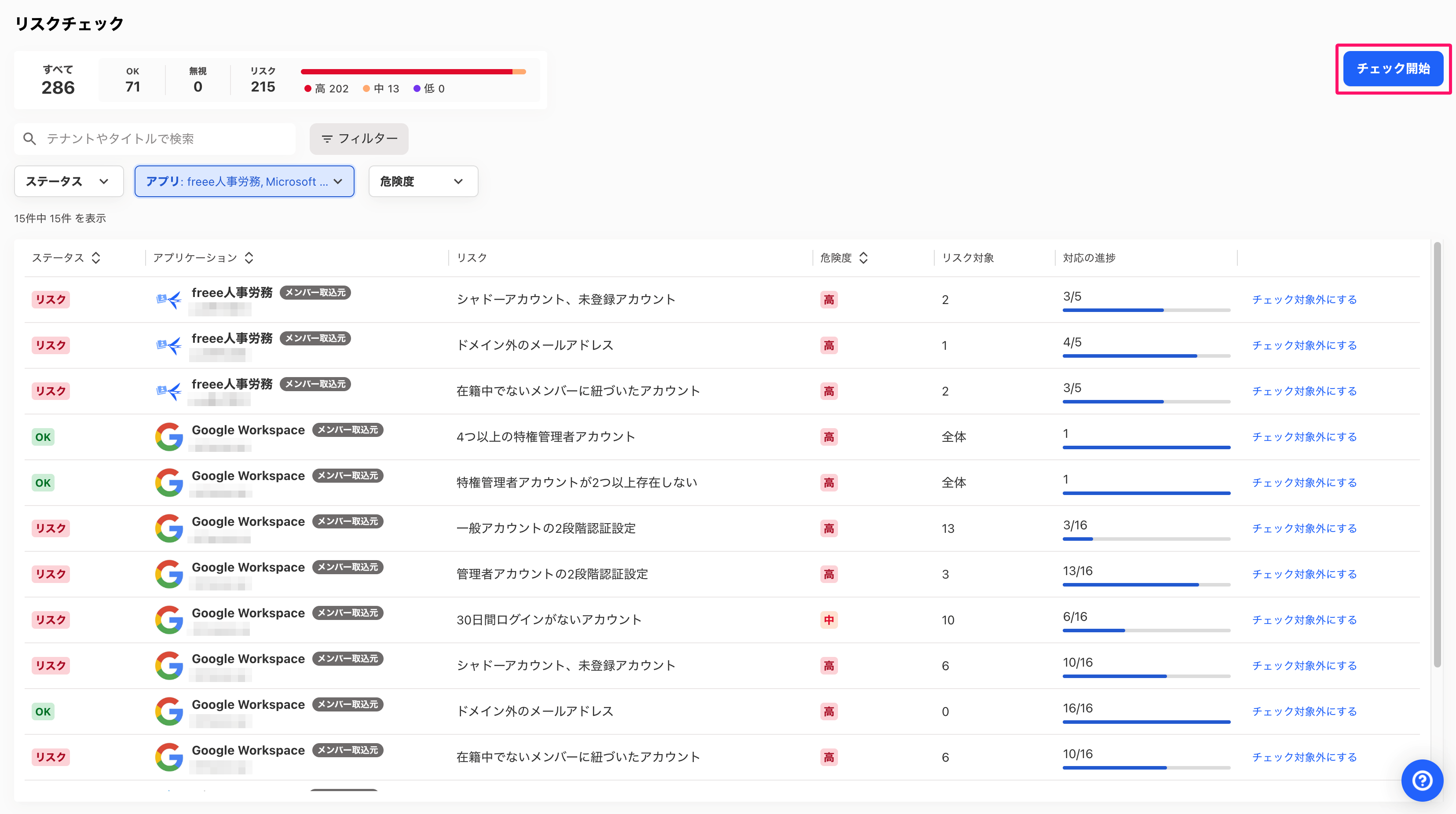Click Google icon in 一般アカウントの2段階認証設定 row
The image size is (1456, 814).
pos(168,528)
